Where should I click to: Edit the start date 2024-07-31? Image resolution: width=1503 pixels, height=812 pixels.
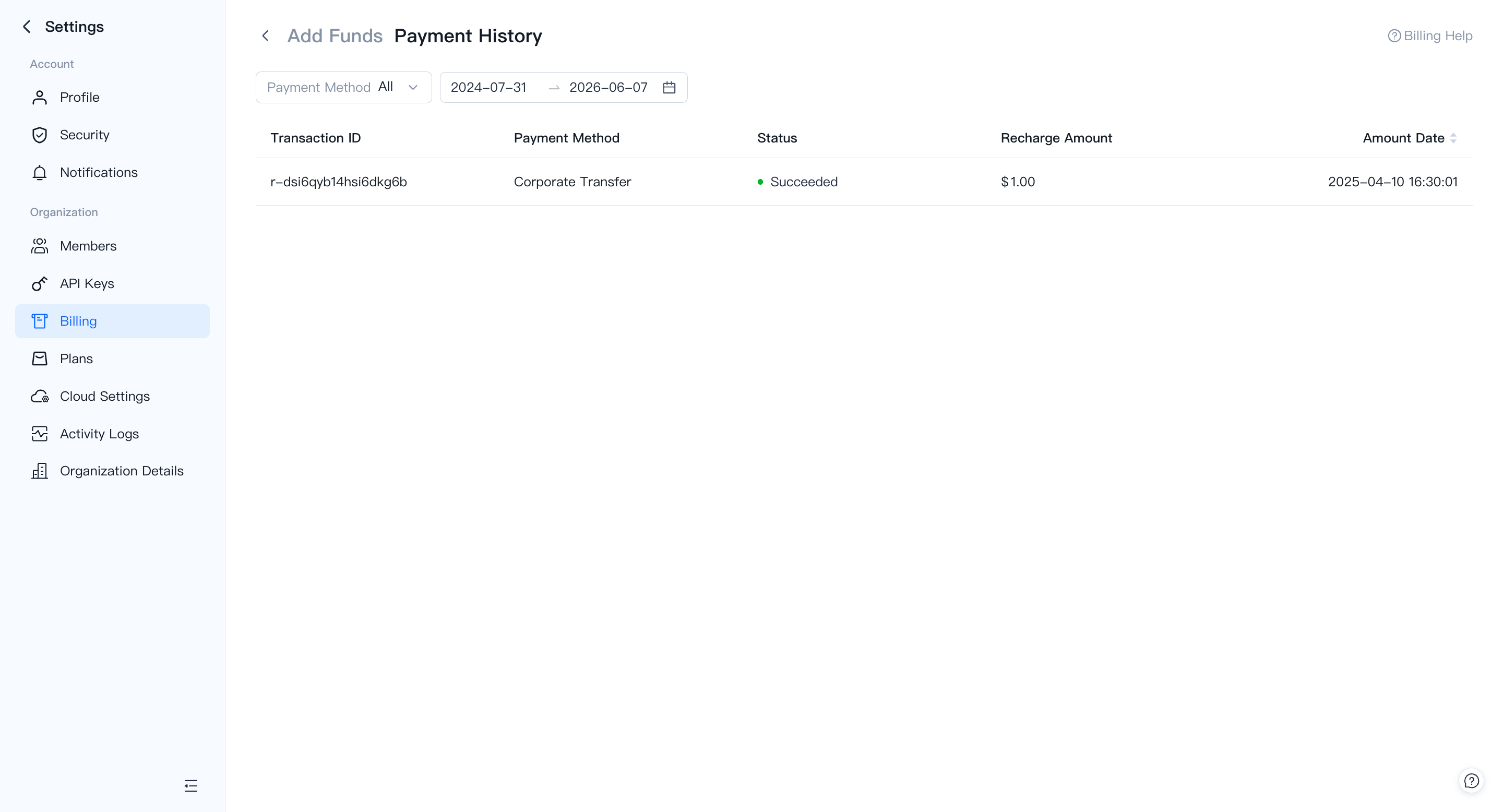tap(488, 88)
